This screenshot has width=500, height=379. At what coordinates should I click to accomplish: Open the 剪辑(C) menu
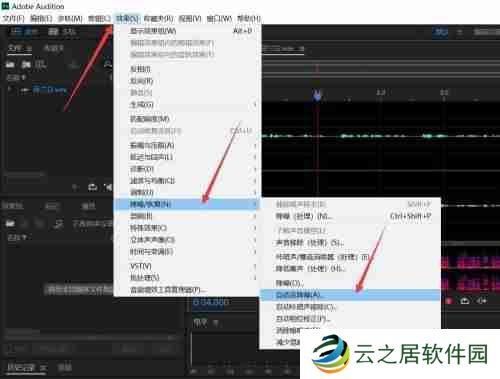coord(99,19)
